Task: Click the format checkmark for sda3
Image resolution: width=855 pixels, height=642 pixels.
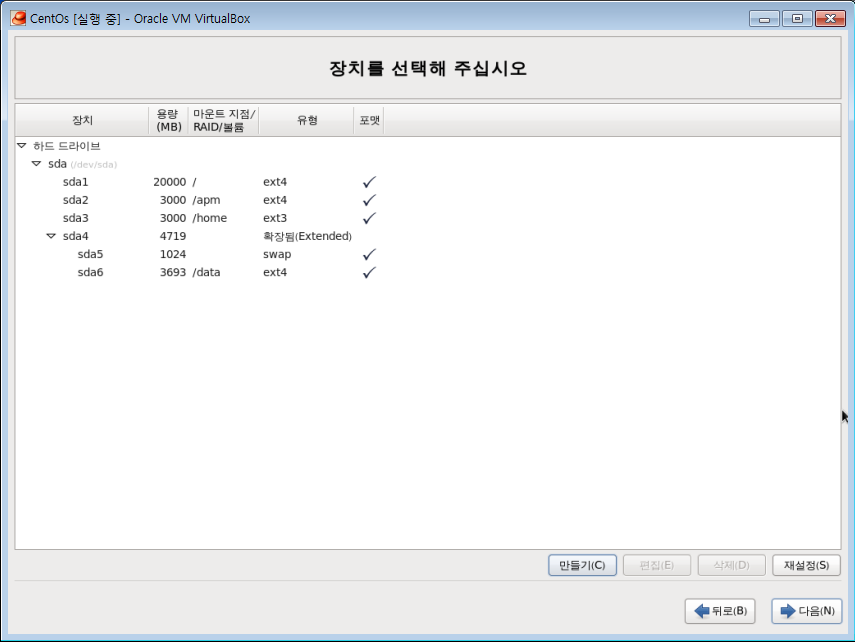Action: (369, 218)
